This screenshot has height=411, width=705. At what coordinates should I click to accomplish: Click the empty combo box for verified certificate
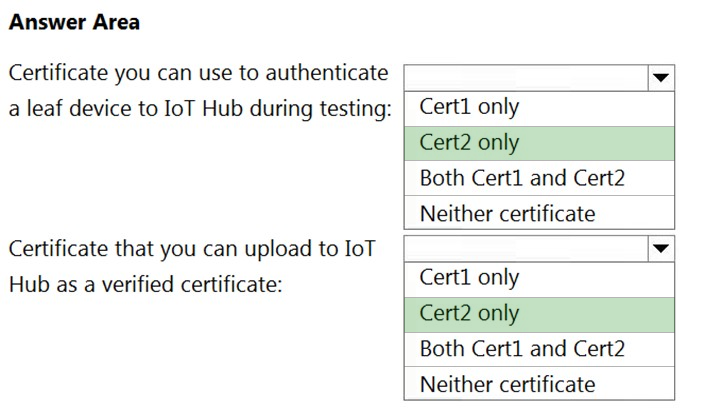coord(527,248)
